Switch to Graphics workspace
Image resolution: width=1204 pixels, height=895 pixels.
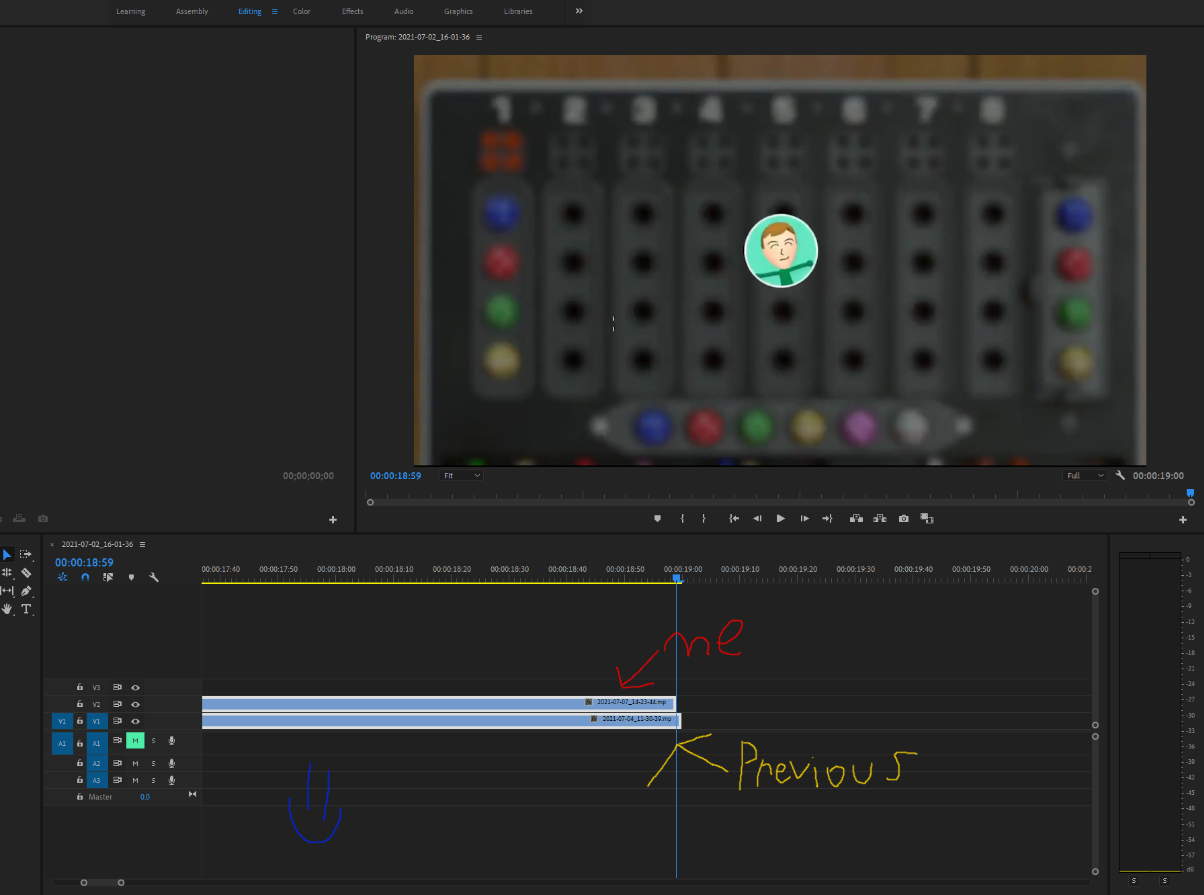(x=458, y=11)
